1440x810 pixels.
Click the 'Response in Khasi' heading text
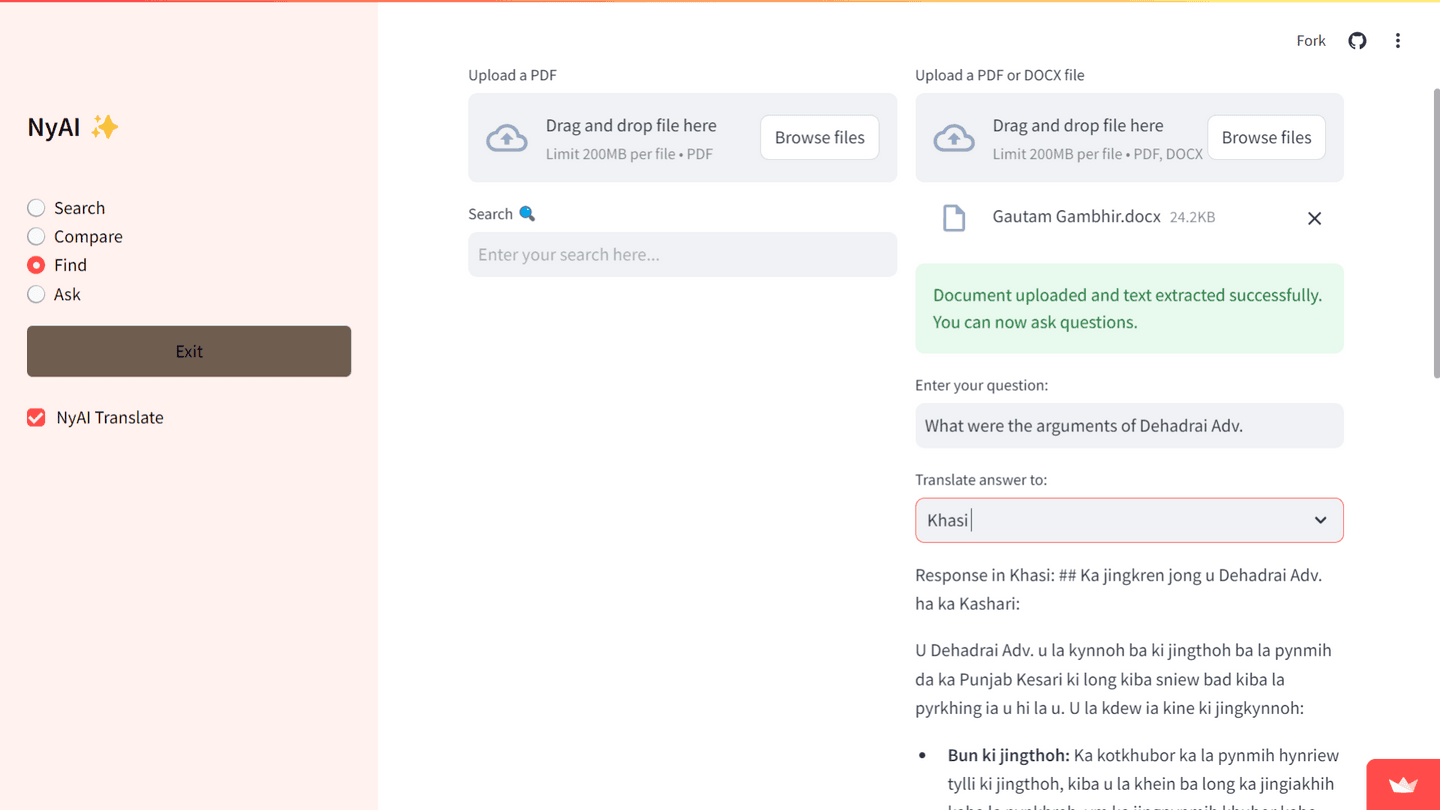point(1118,589)
